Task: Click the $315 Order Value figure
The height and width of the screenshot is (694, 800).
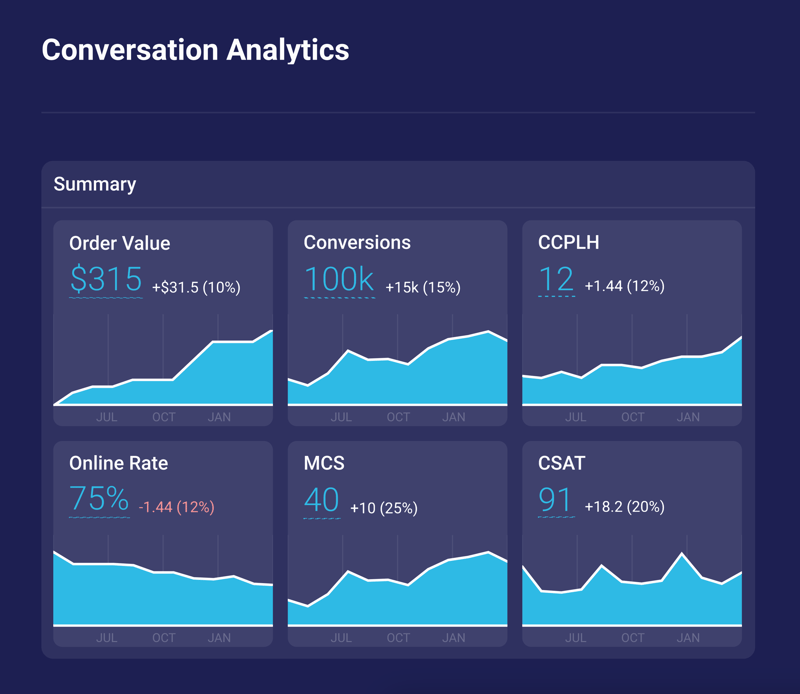Action: (105, 279)
